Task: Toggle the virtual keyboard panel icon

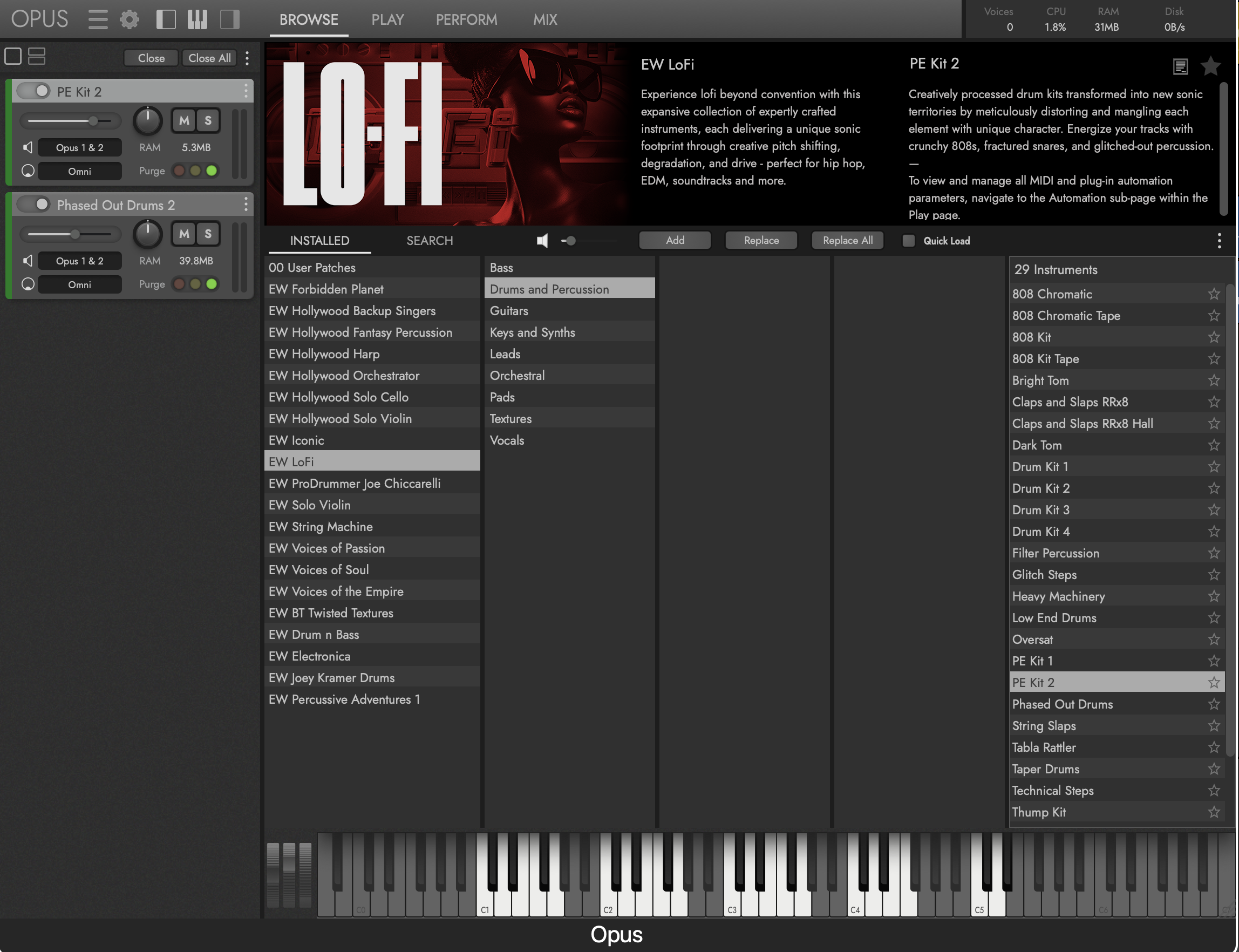Action: 198,19
